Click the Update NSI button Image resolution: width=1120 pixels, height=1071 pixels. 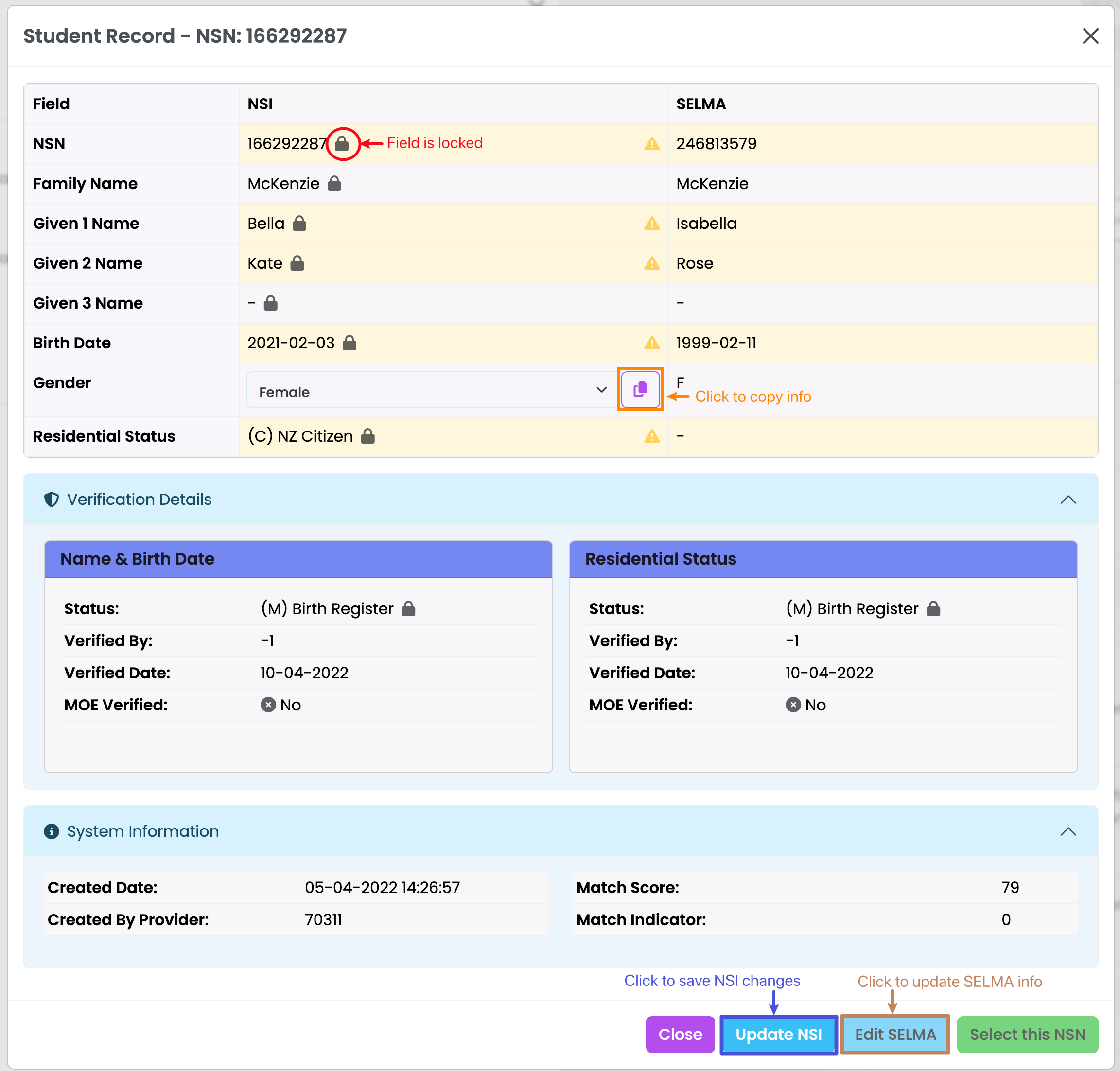pyautogui.click(x=778, y=1034)
